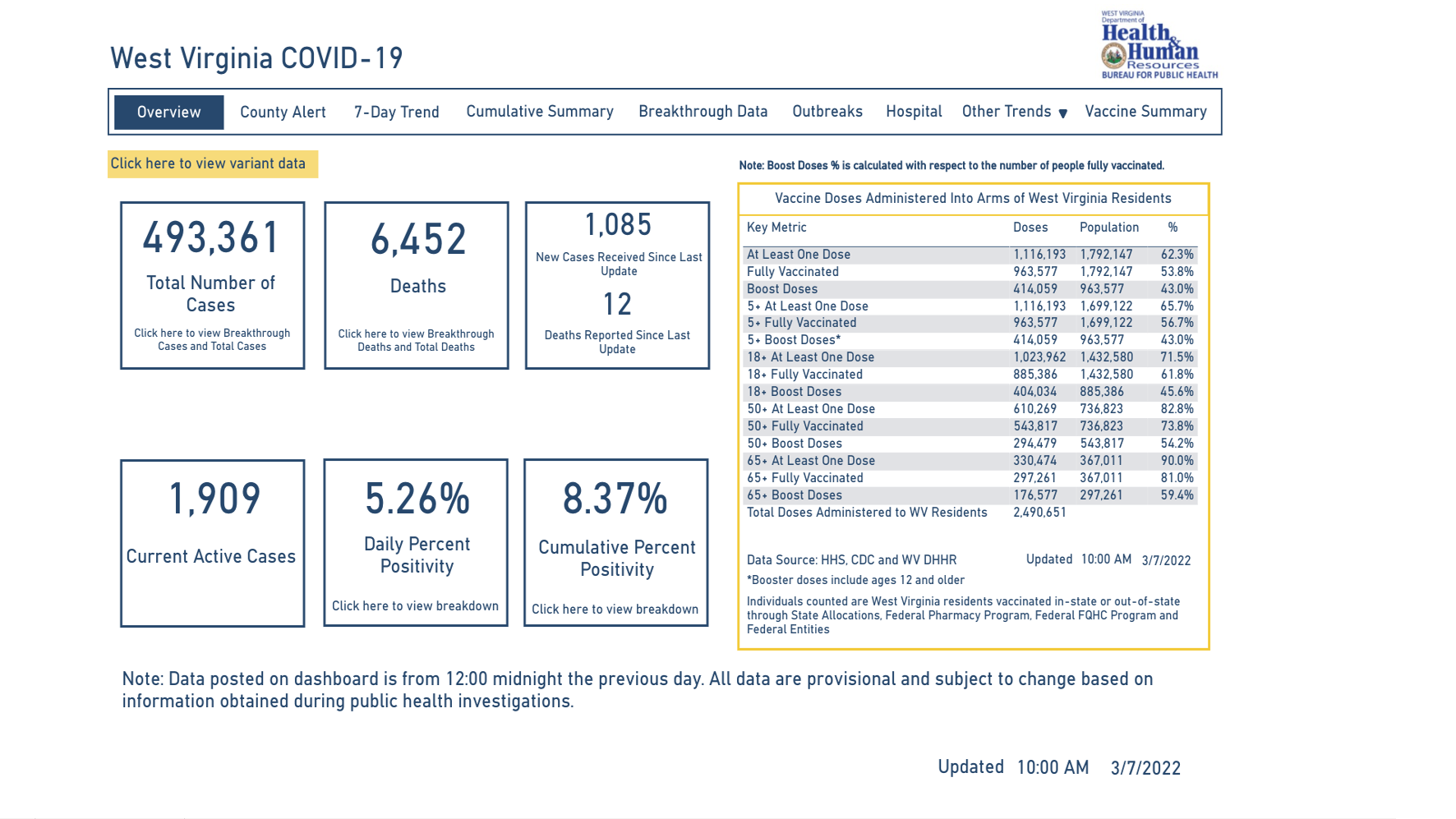Select the 7-Day Trend tab
Screen dimensions: 1456x819
pyautogui.click(x=396, y=113)
